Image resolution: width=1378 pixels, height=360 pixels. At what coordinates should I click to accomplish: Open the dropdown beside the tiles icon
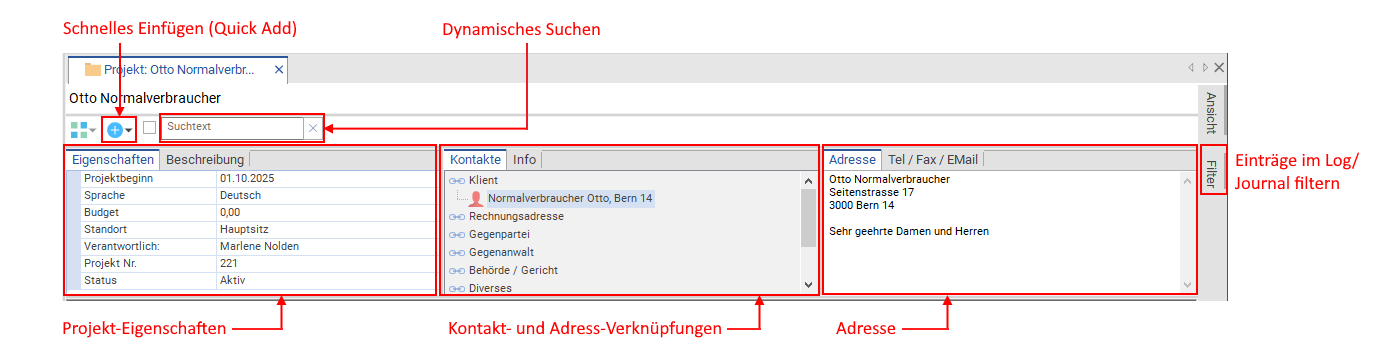click(93, 131)
